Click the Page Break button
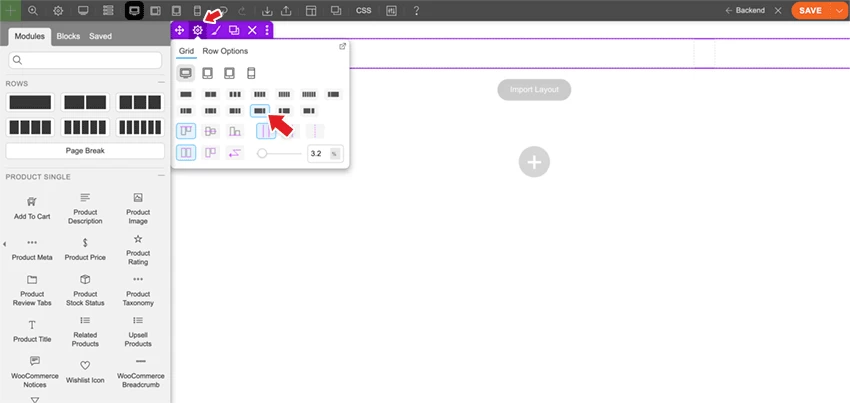 point(85,151)
